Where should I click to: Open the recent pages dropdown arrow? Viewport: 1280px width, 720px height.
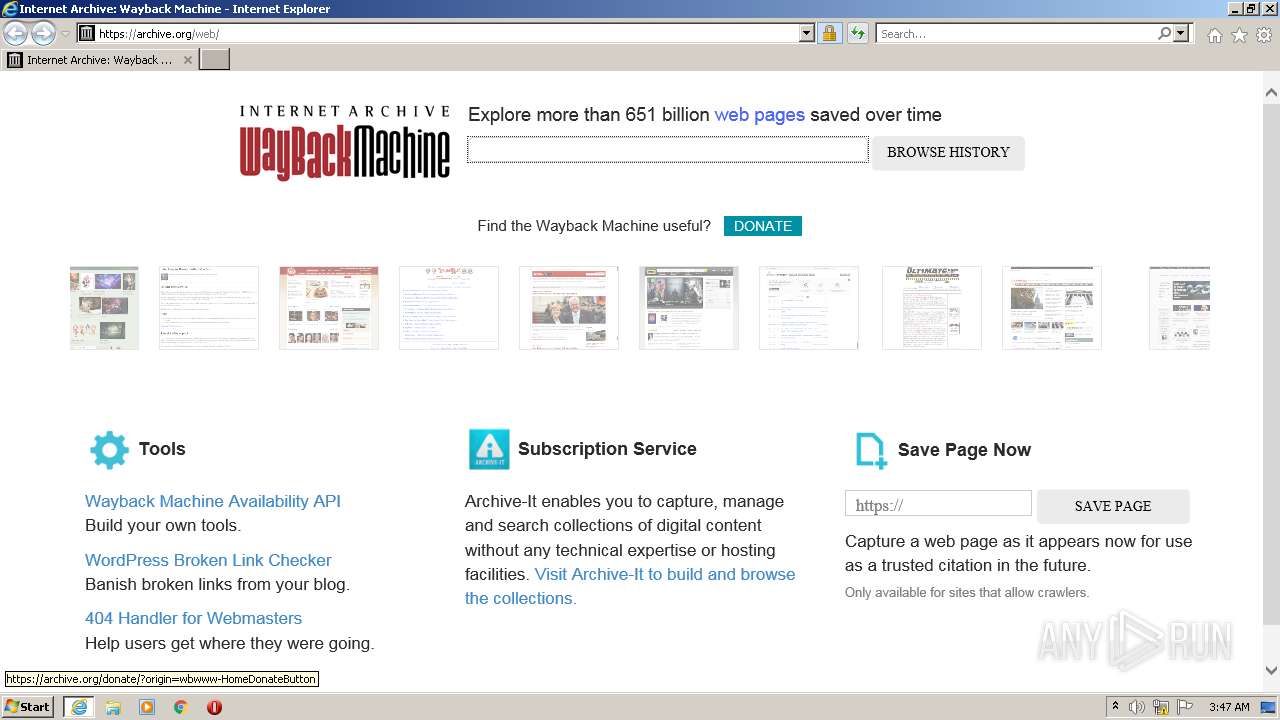[65, 34]
